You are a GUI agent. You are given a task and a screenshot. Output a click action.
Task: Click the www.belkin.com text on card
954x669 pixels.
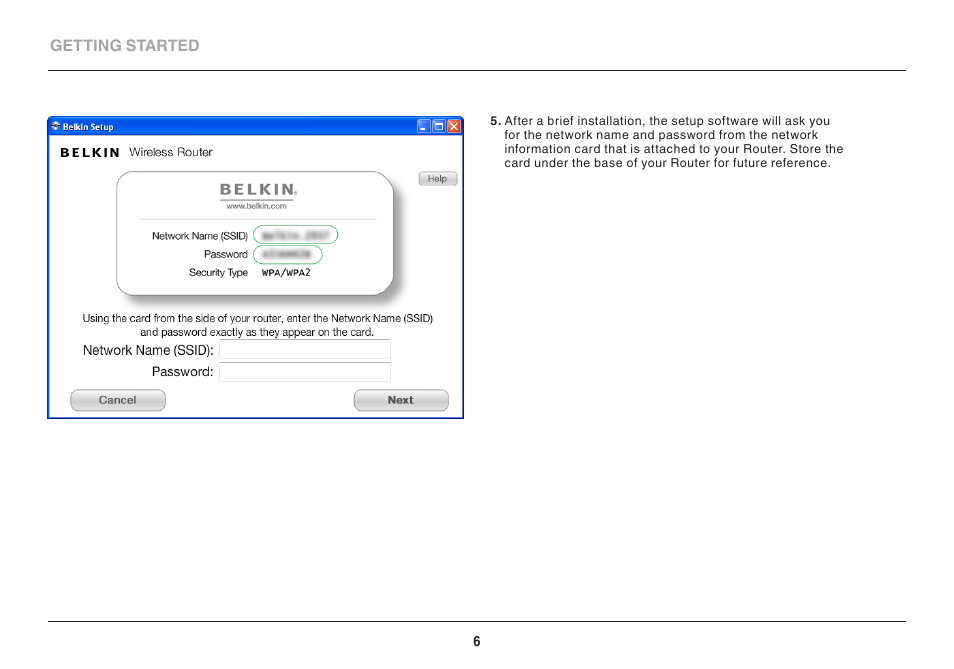point(256,206)
